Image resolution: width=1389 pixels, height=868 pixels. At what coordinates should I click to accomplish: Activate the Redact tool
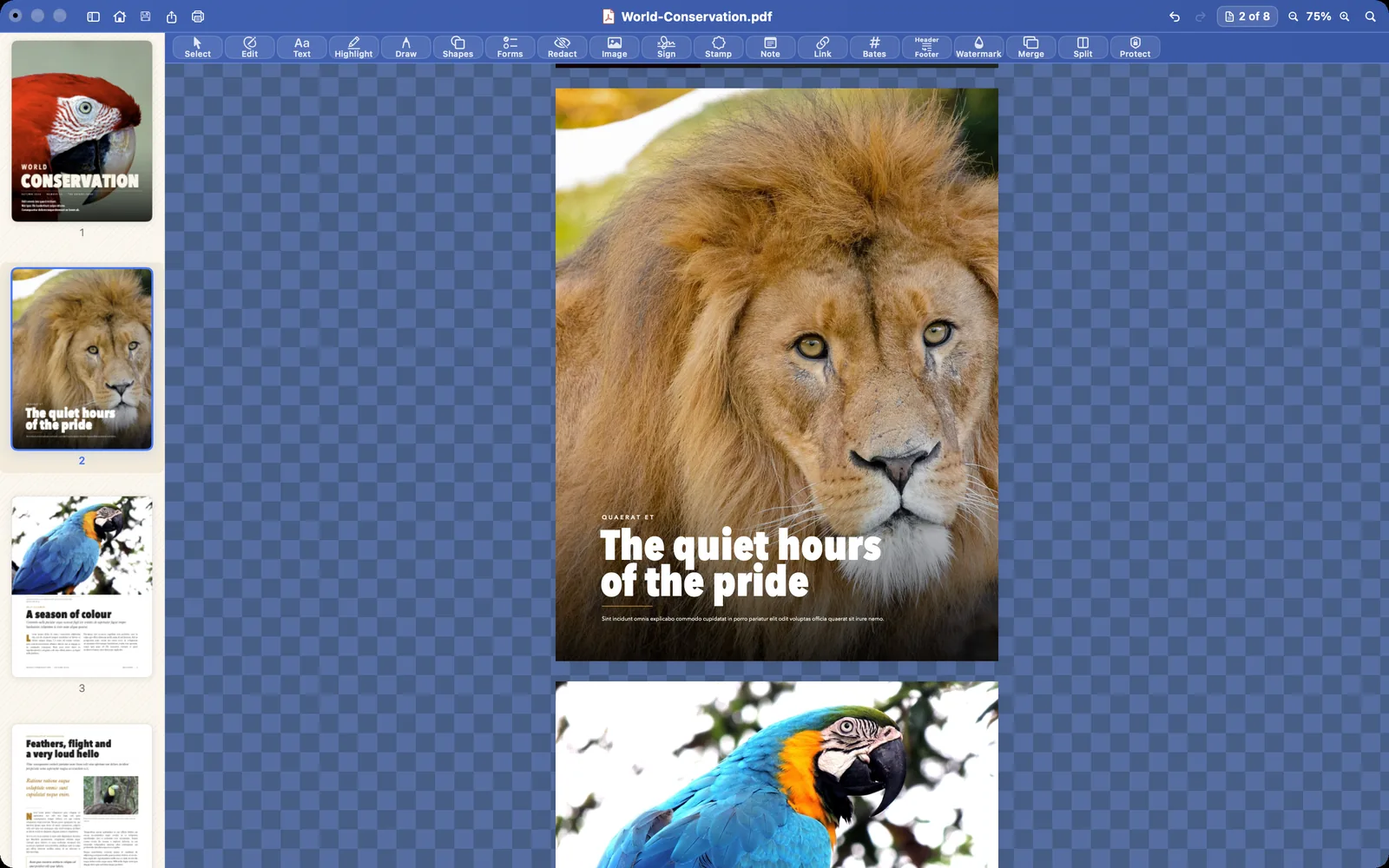[x=562, y=47]
